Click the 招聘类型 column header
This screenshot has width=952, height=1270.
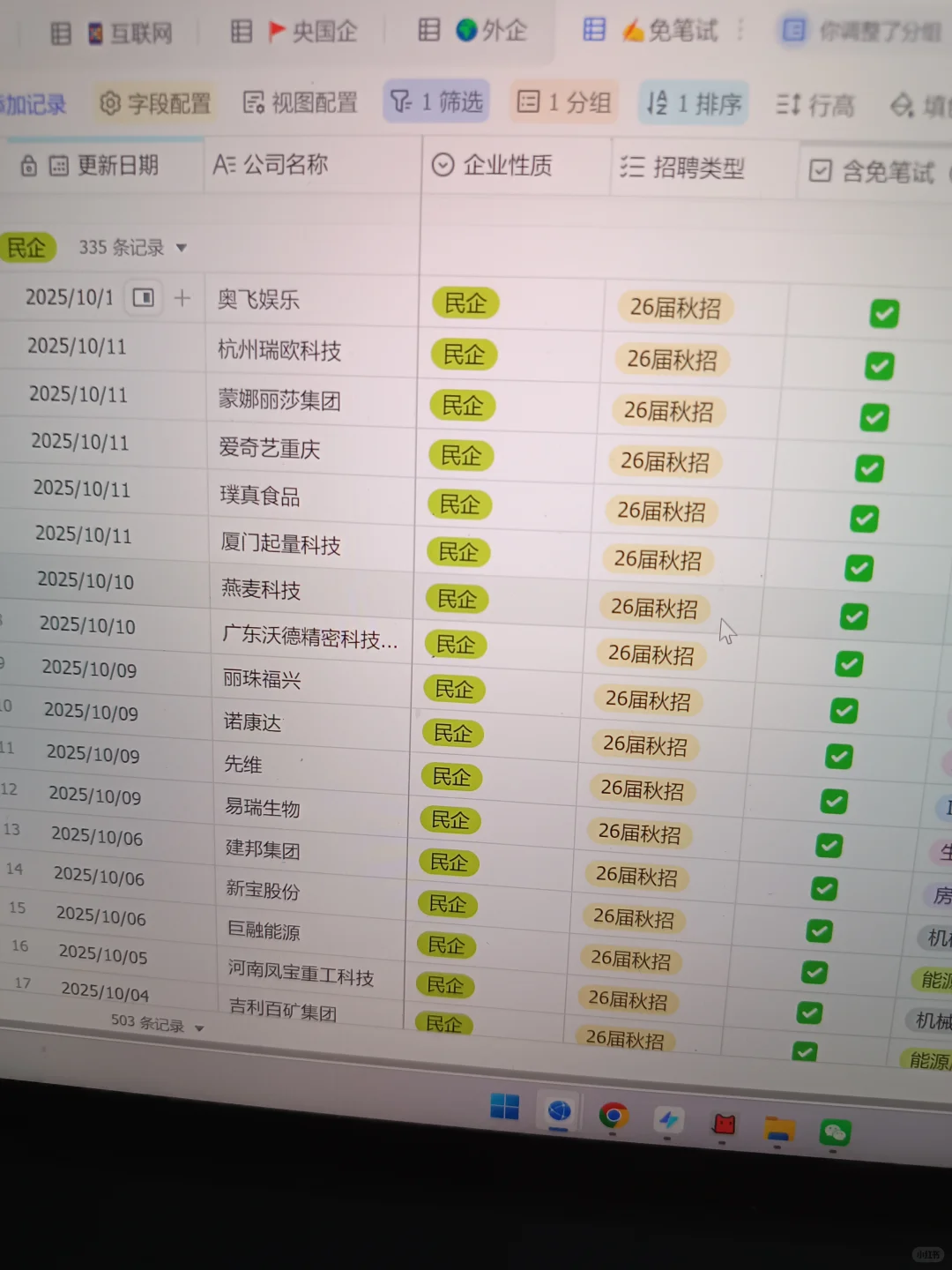pyautogui.click(x=703, y=168)
